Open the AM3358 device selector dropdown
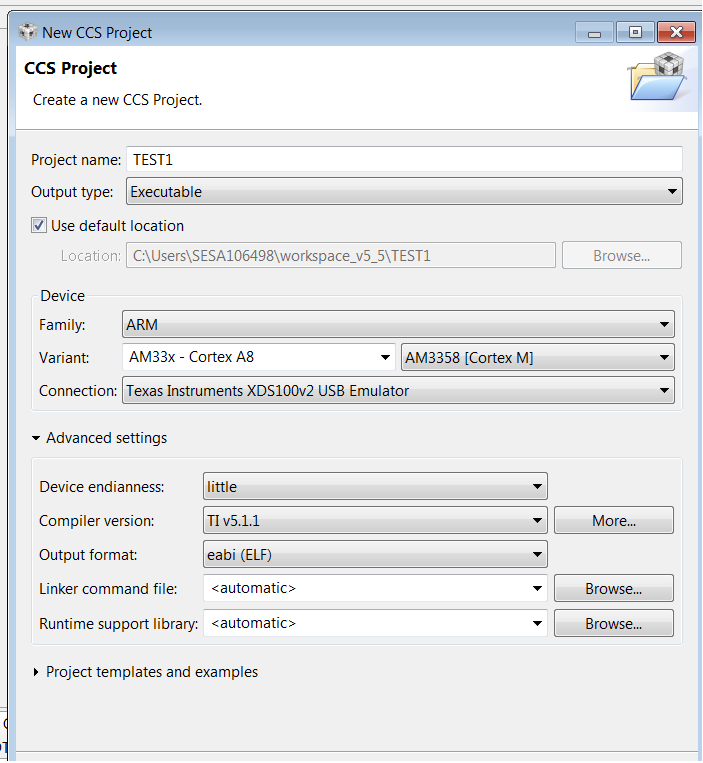The width and height of the screenshot is (703, 763). click(x=538, y=357)
